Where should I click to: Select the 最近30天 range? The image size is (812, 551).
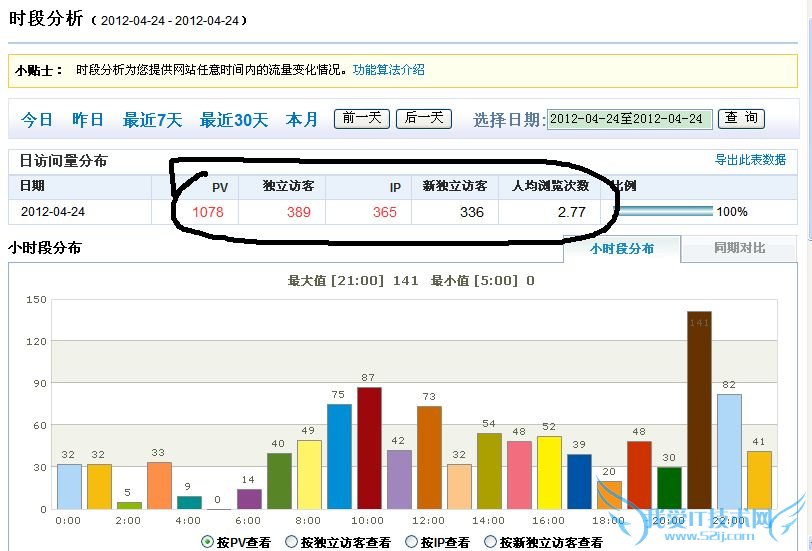click(233, 120)
